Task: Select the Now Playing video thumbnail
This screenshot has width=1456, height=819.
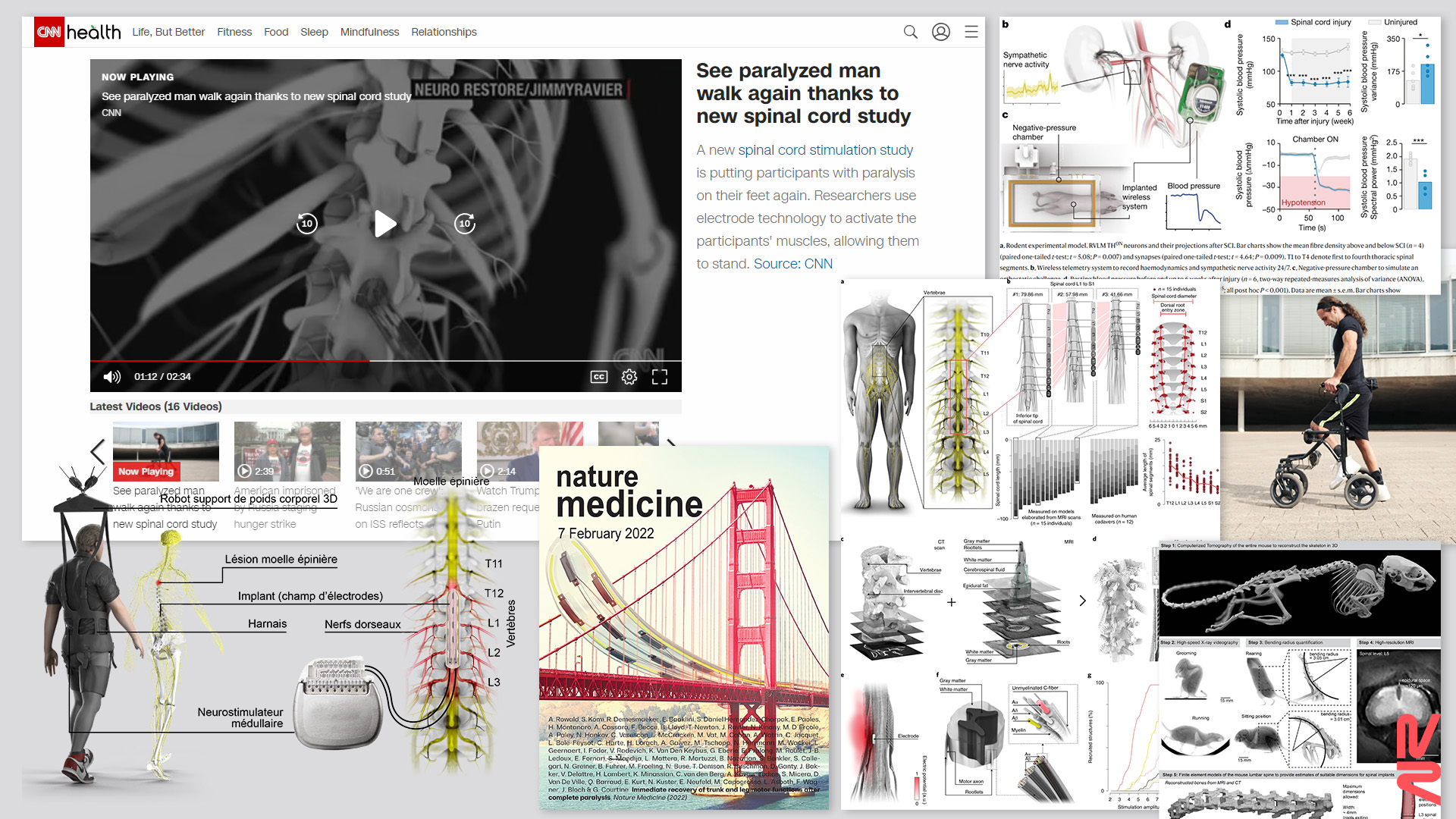Action: point(165,452)
